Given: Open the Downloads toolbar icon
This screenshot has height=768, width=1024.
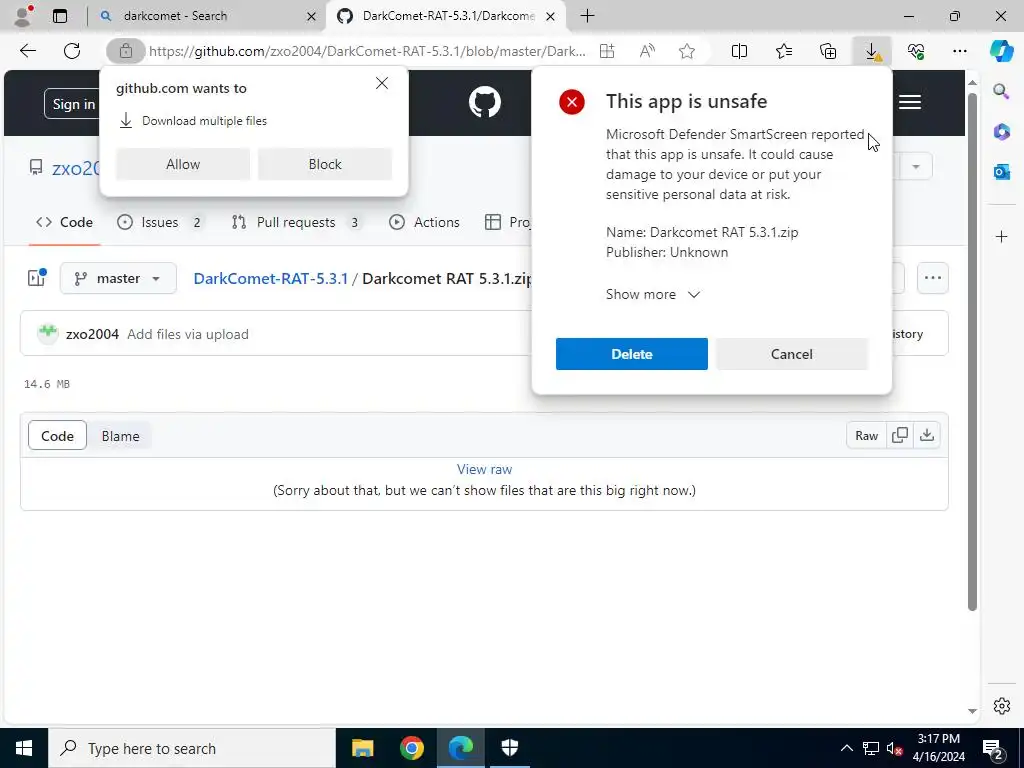Looking at the screenshot, I should pyautogui.click(x=872, y=51).
